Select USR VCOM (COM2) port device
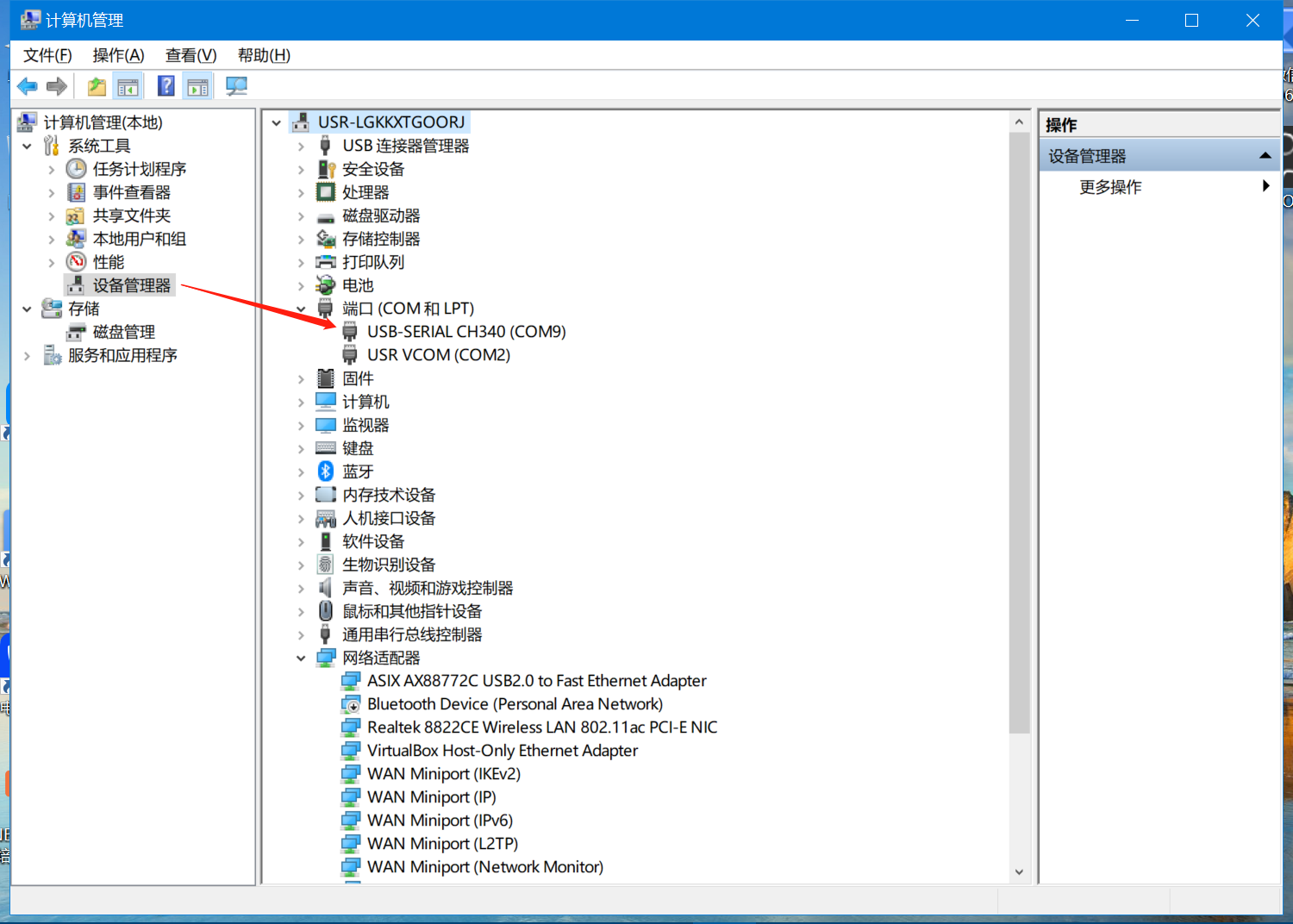This screenshot has height=924, width=1293. click(x=438, y=355)
